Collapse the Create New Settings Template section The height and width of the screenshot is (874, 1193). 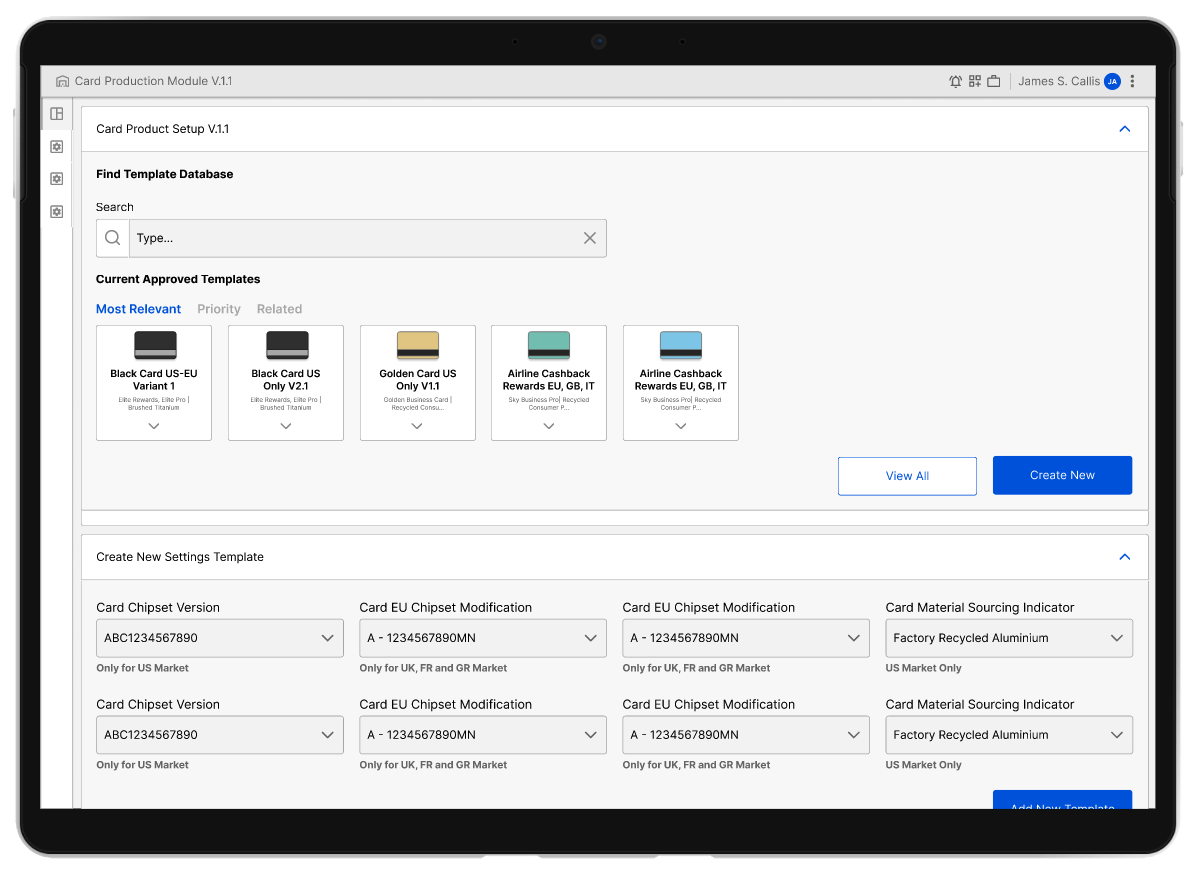click(1124, 557)
